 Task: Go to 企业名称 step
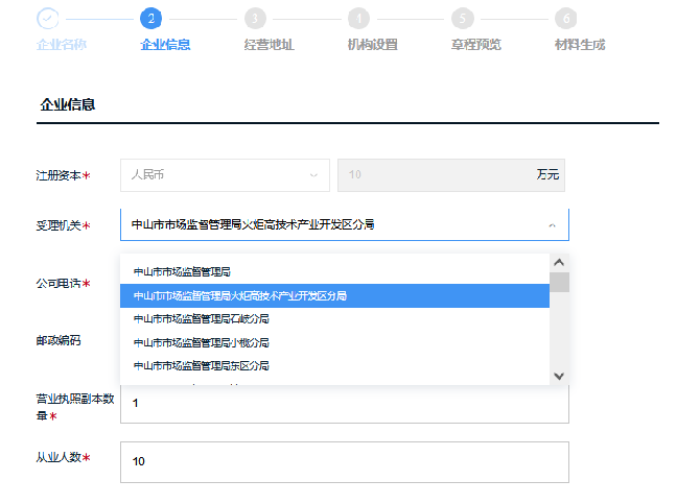(62, 45)
